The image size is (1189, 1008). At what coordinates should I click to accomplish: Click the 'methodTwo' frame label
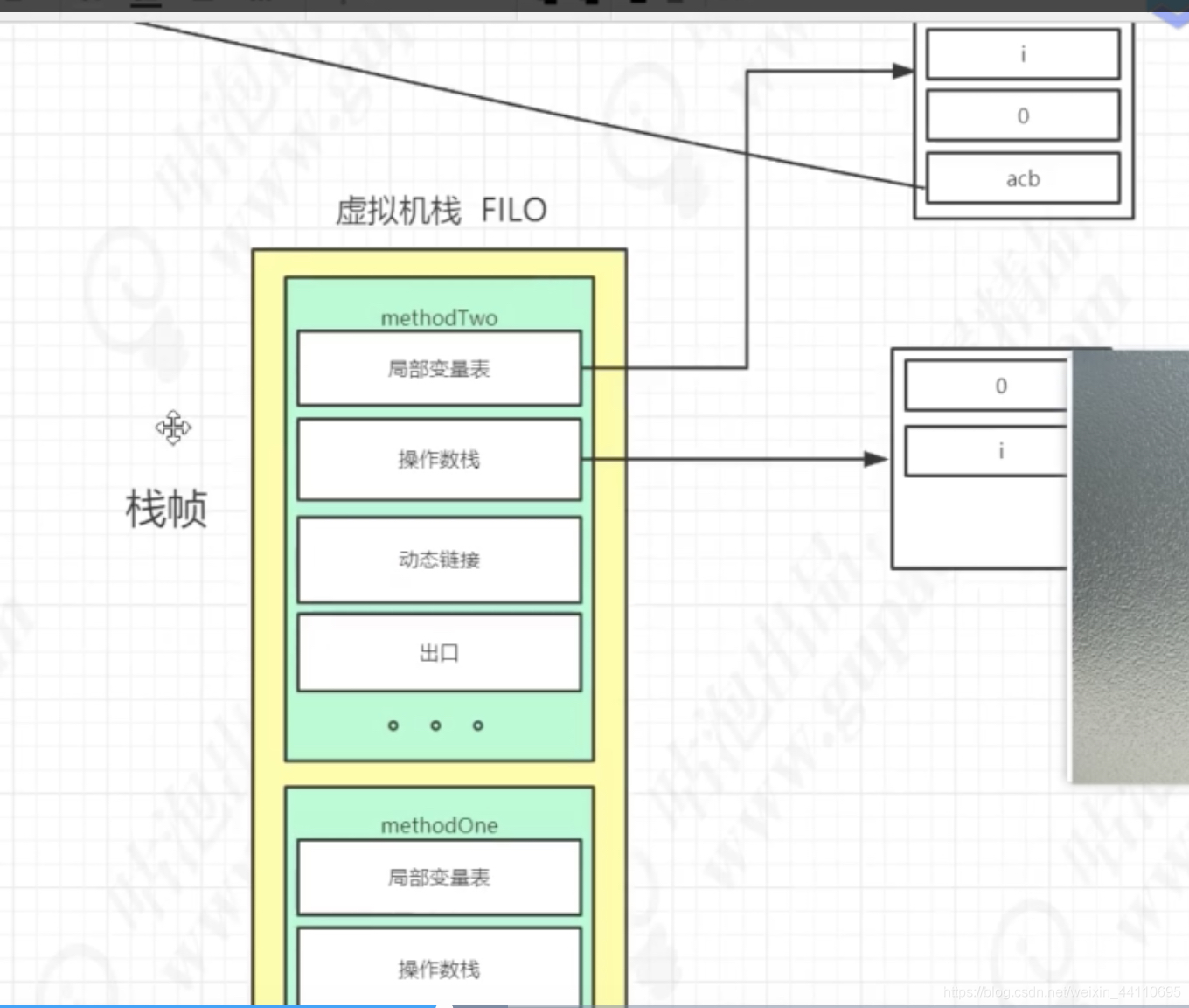pyautogui.click(x=439, y=318)
